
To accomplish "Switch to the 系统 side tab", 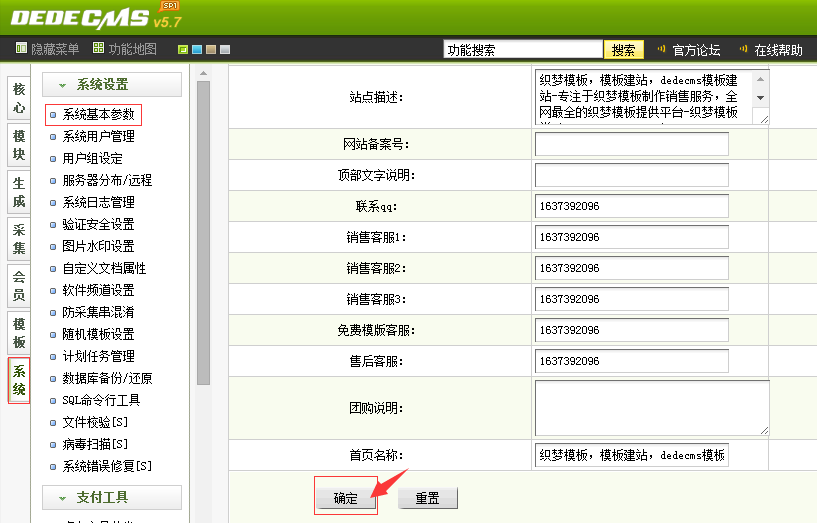I will point(19,380).
